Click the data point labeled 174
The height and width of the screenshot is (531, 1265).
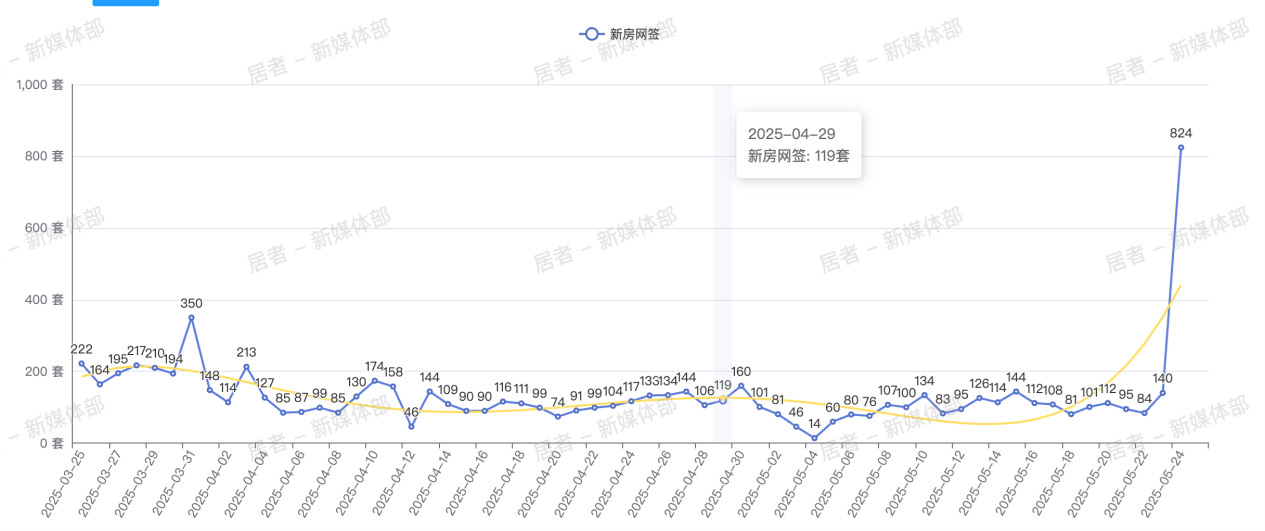coord(374,381)
